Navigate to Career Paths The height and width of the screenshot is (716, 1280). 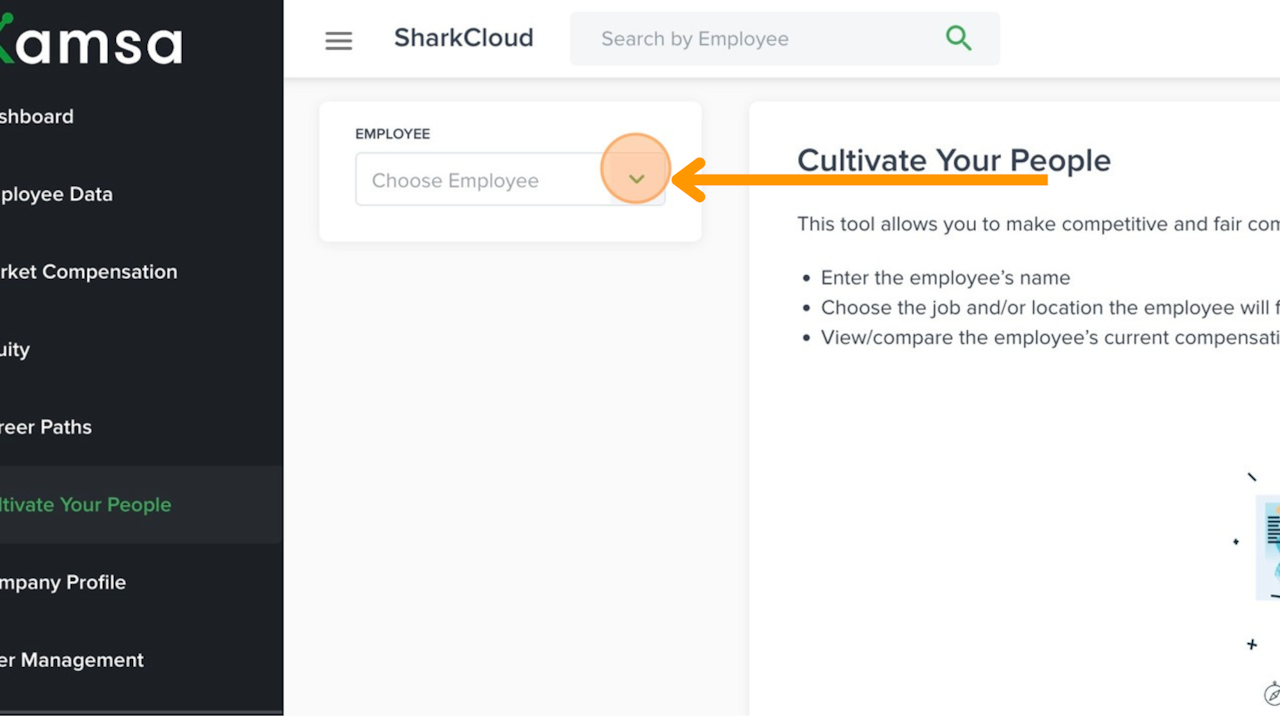coord(46,427)
